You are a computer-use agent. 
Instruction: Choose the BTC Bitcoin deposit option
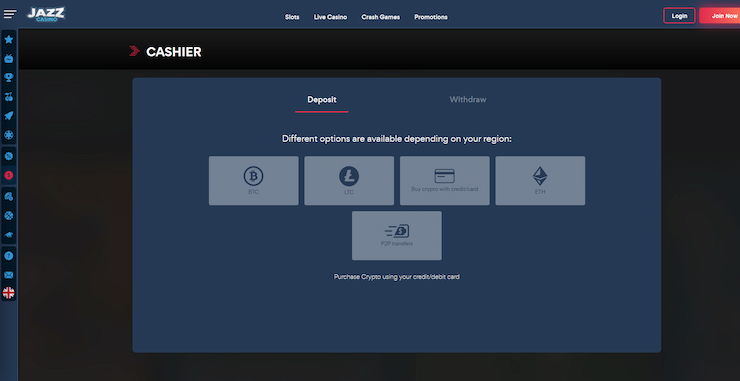[x=253, y=181]
